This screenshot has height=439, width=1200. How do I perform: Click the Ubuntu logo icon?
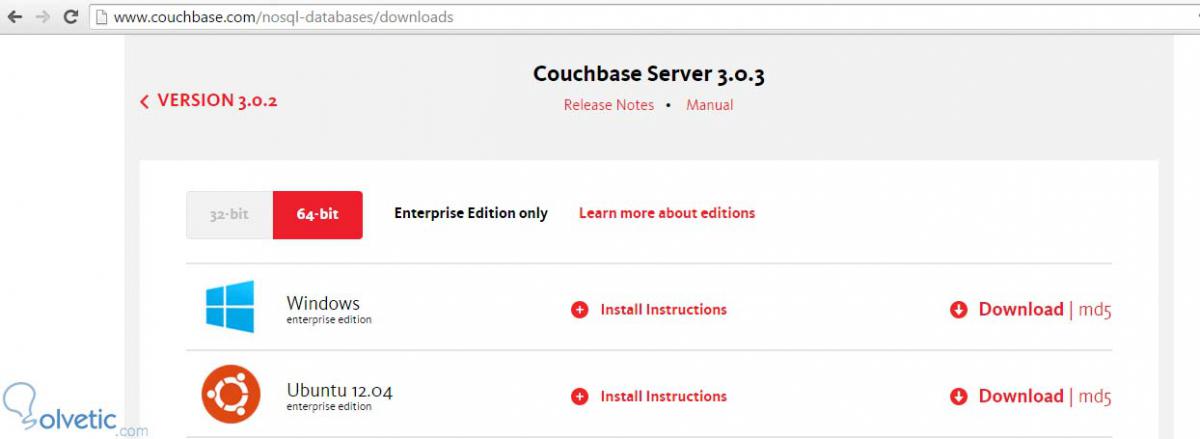tap(230, 393)
